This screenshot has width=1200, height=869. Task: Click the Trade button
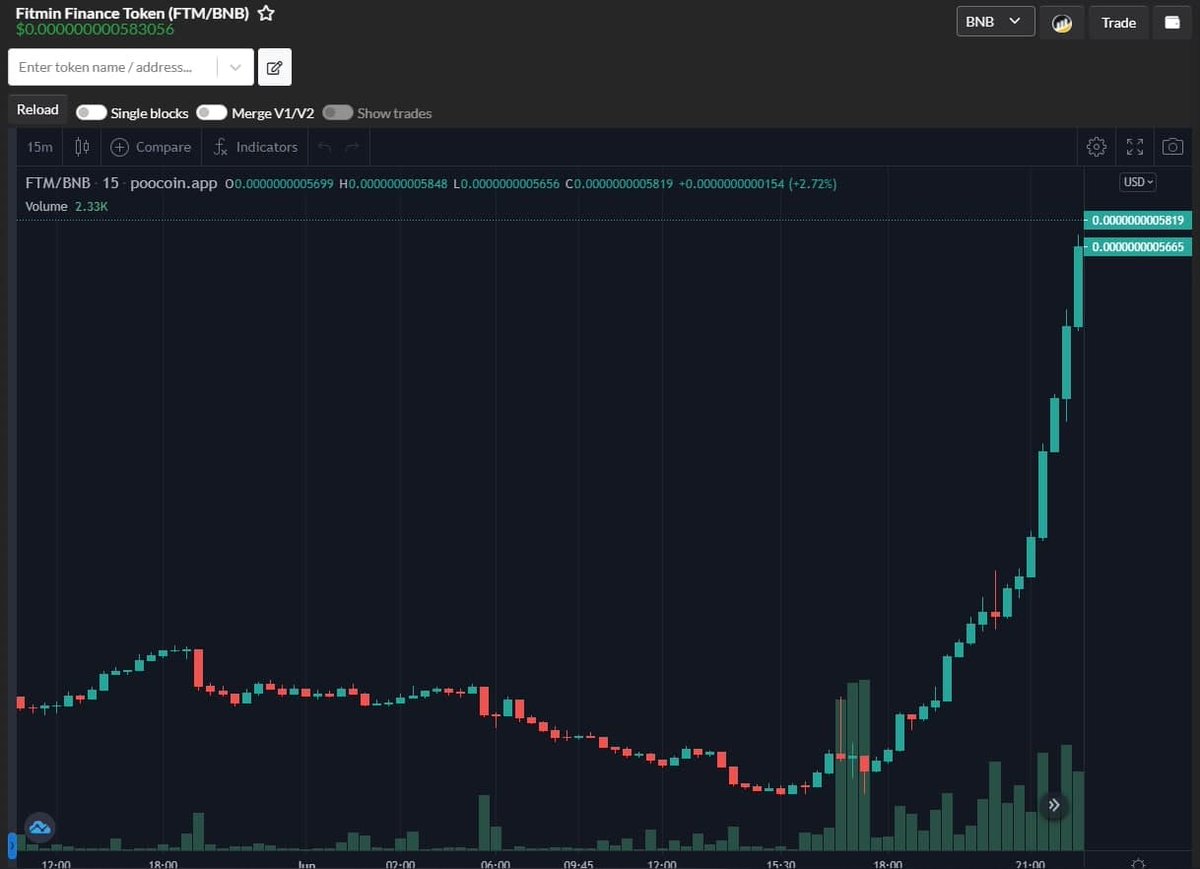[x=1118, y=22]
